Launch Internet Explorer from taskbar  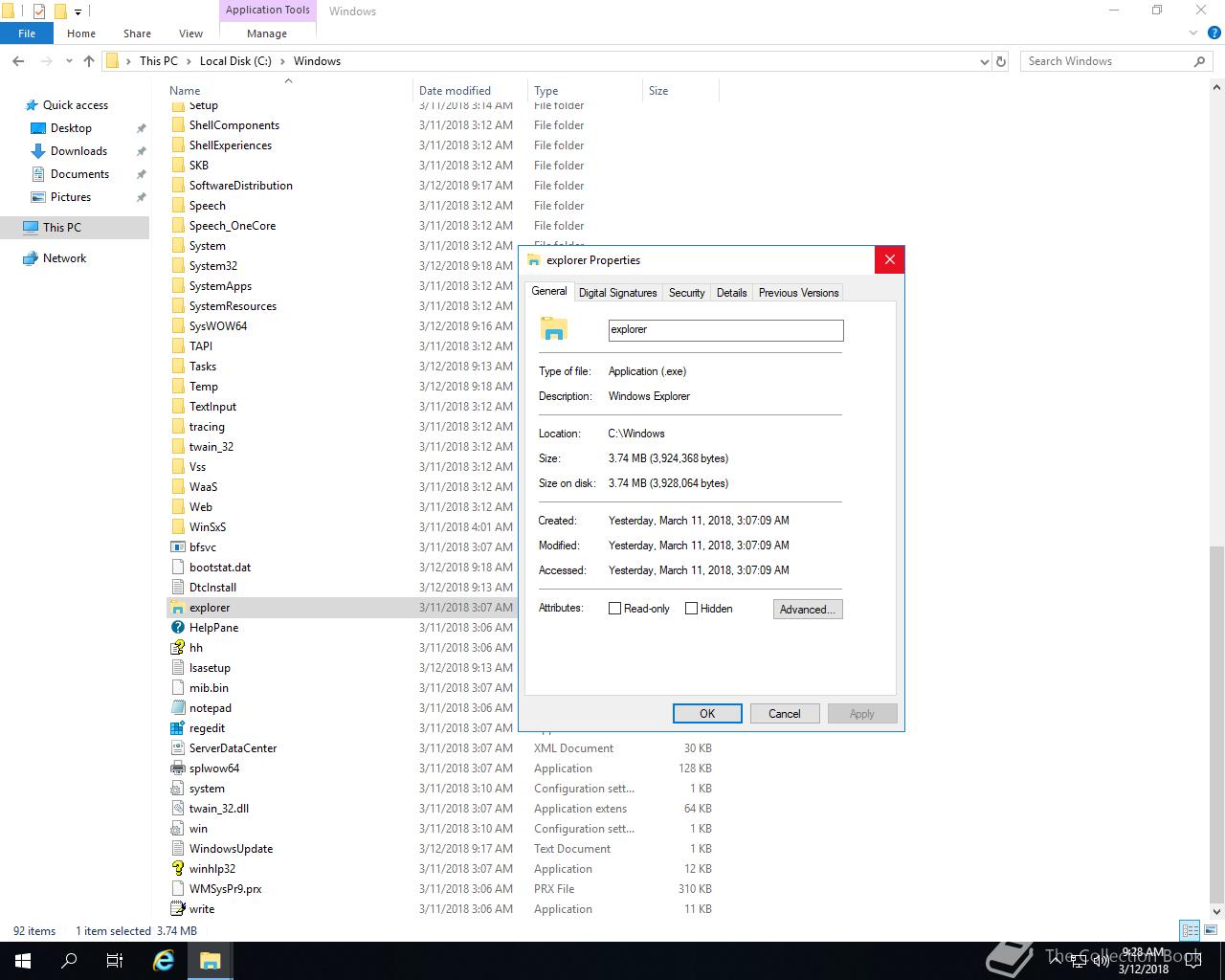click(164, 961)
